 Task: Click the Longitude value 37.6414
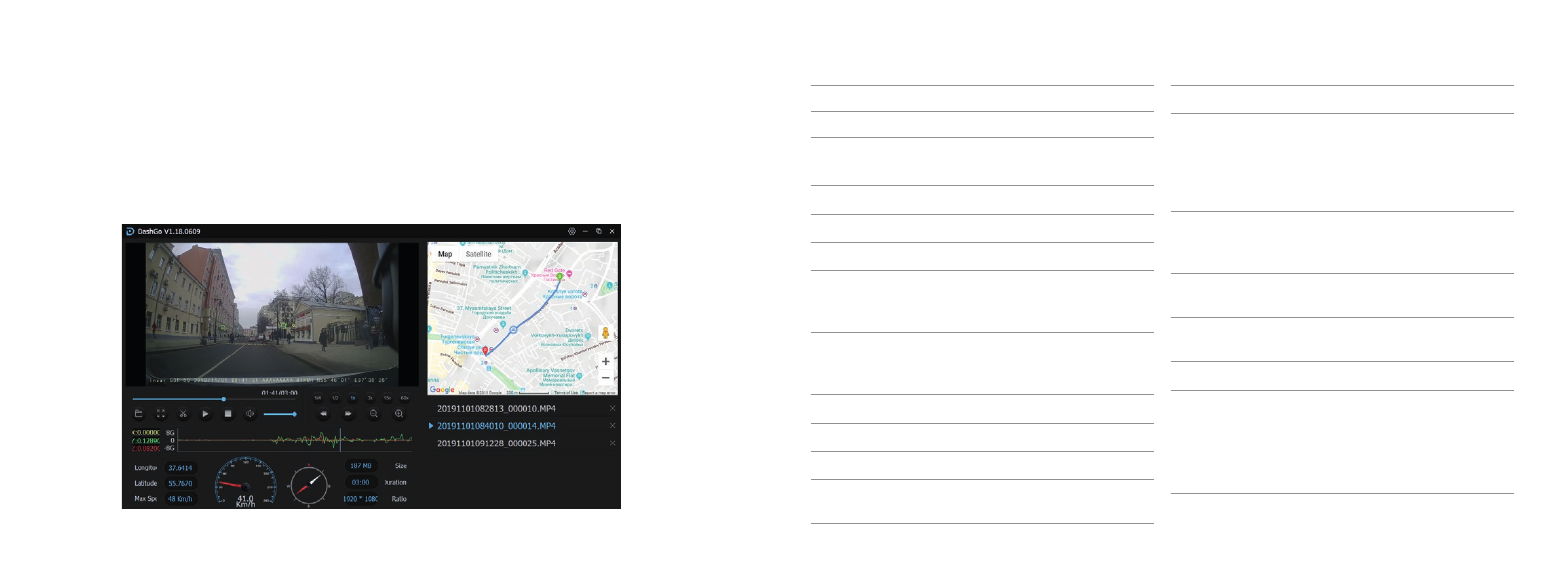click(x=180, y=467)
